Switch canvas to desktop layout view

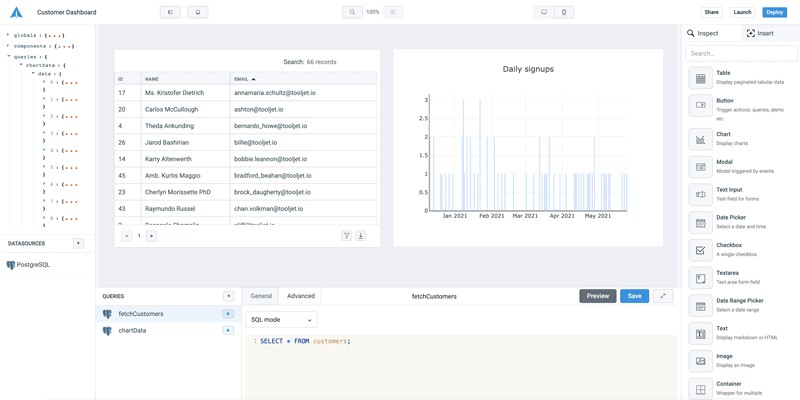544,12
